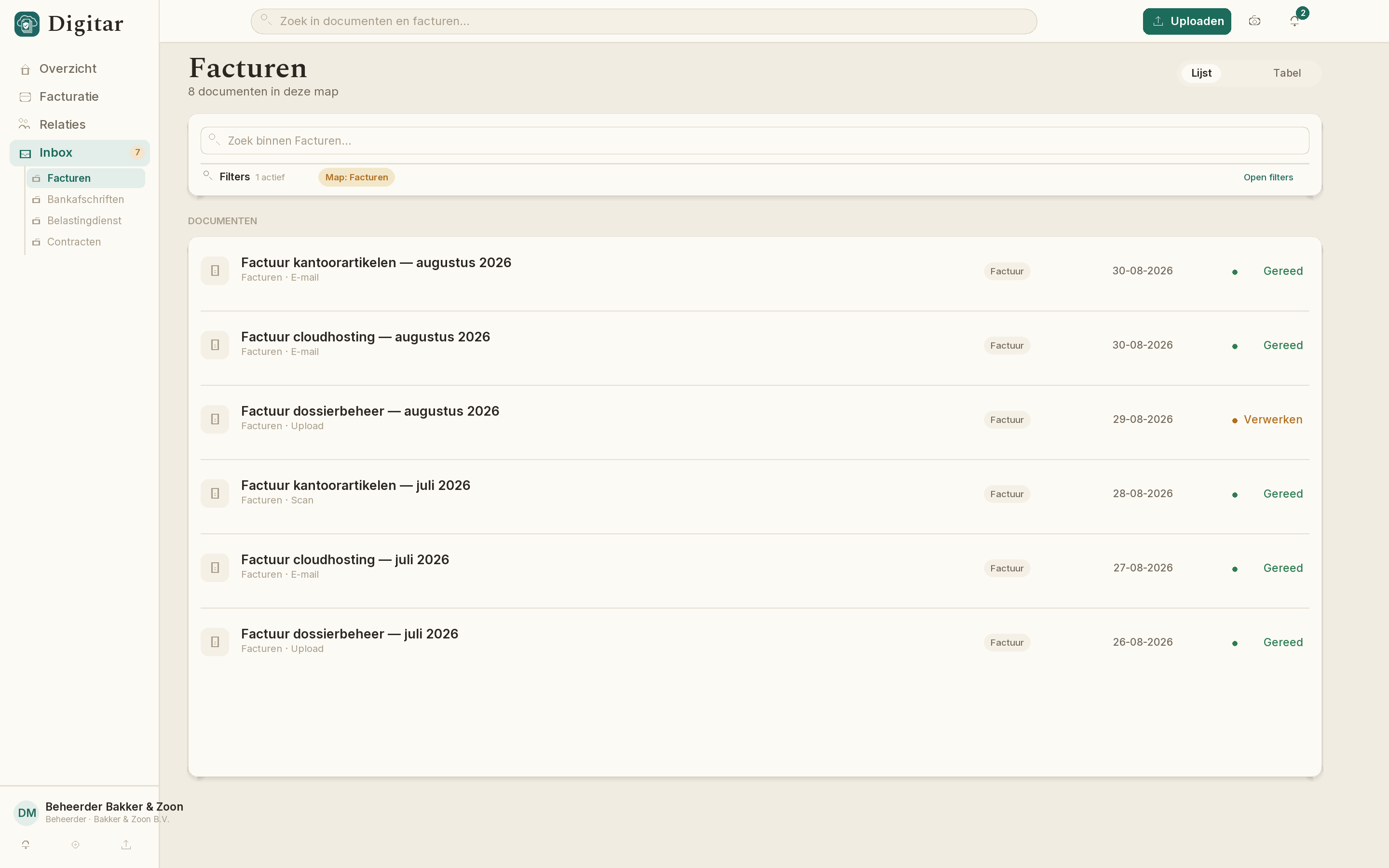The width and height of the screenshot is (1389, 868).
Task: Focus the global document search field
Action: point(643,21)
